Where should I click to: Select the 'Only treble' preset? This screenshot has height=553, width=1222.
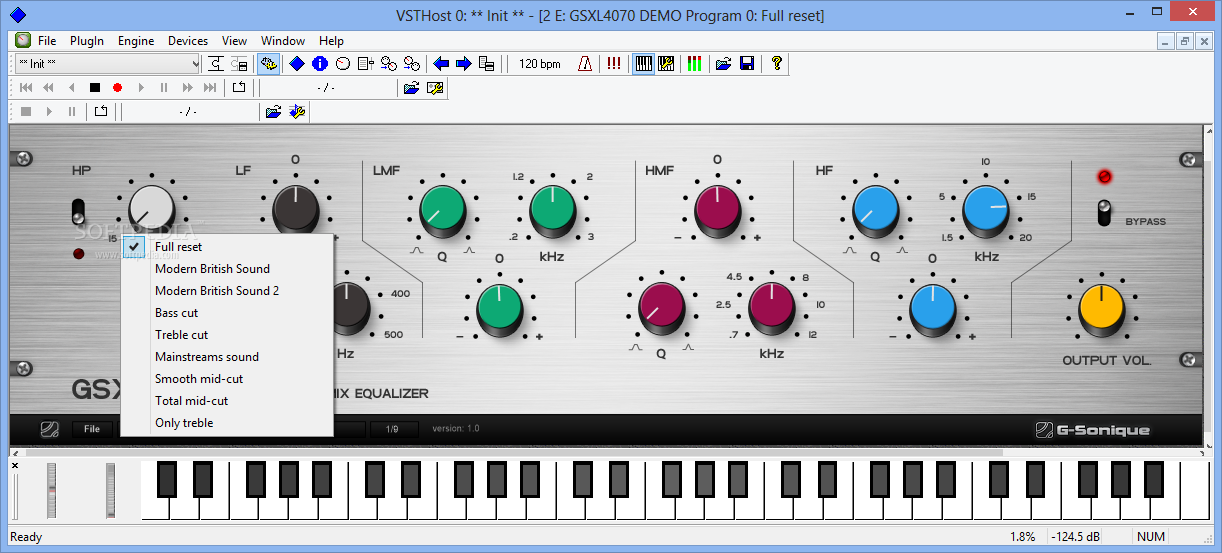227,422
